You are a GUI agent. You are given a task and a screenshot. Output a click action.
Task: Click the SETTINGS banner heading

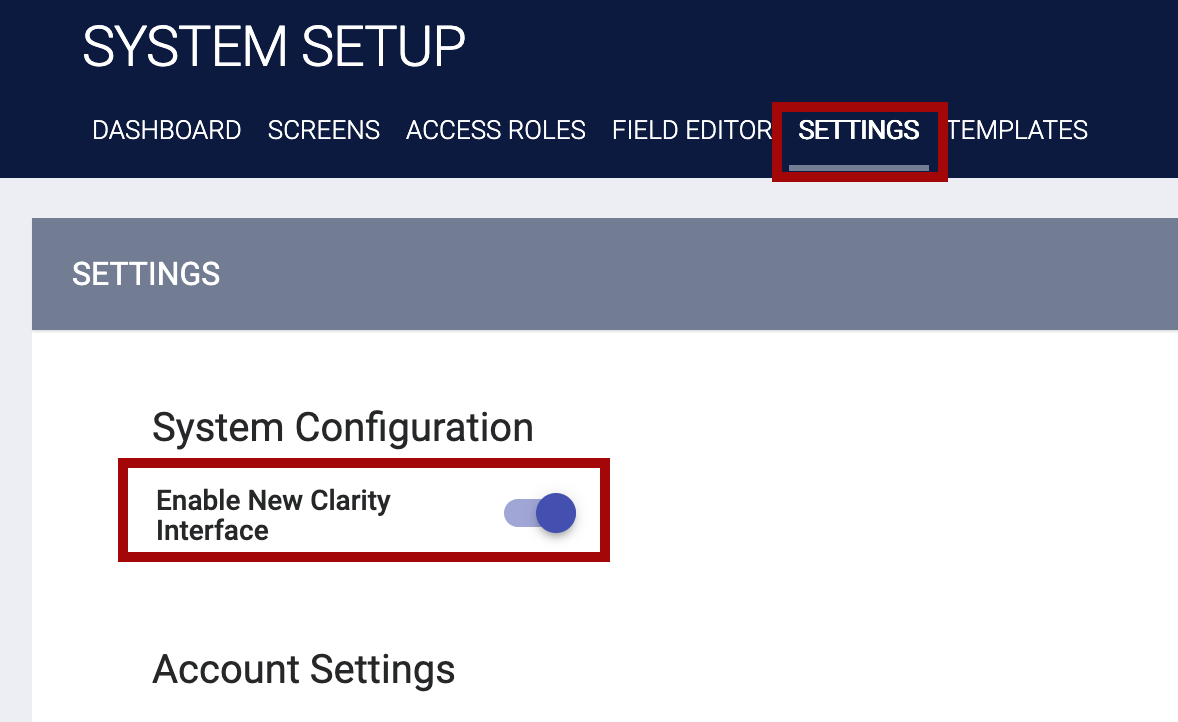point(146,274)
